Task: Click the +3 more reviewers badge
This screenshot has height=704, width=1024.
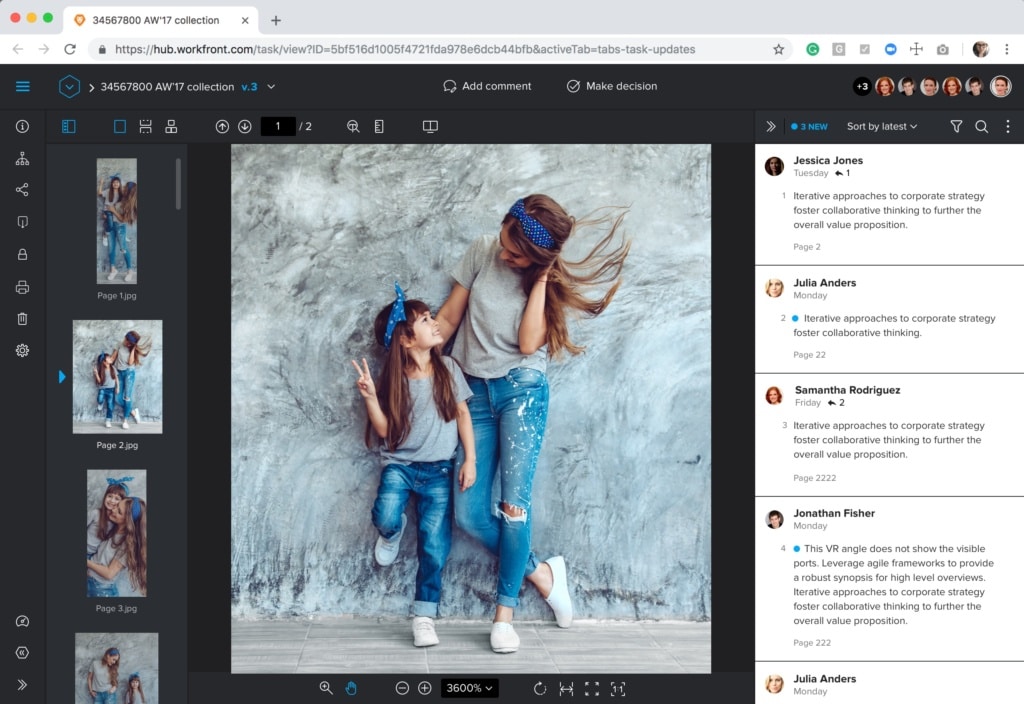Action: [862, 86]
